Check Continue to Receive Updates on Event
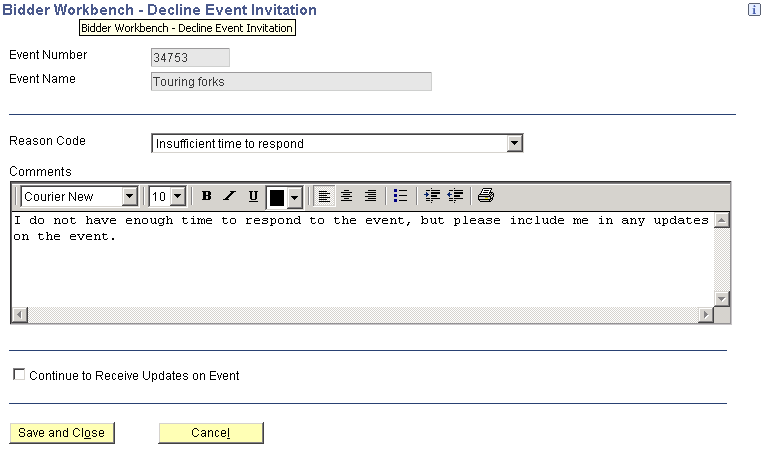 [x=19, y=374]
